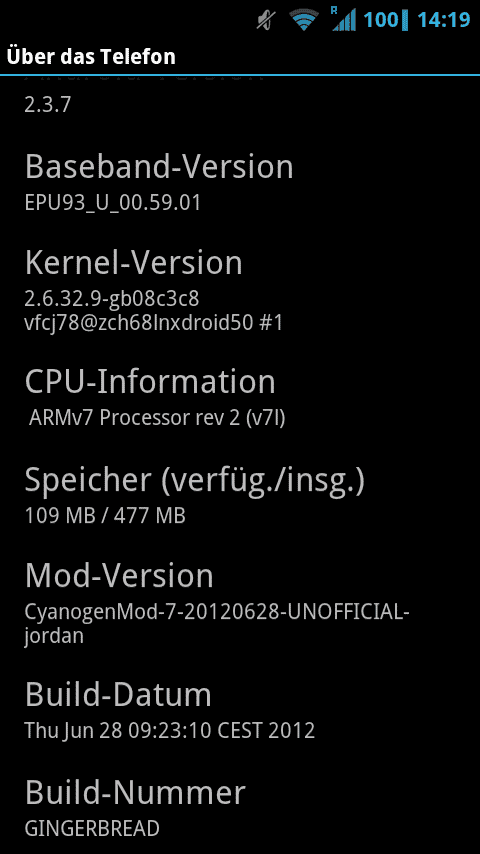
Task: Tap the Über das Telefon title bar
Action: pos(240,56)
